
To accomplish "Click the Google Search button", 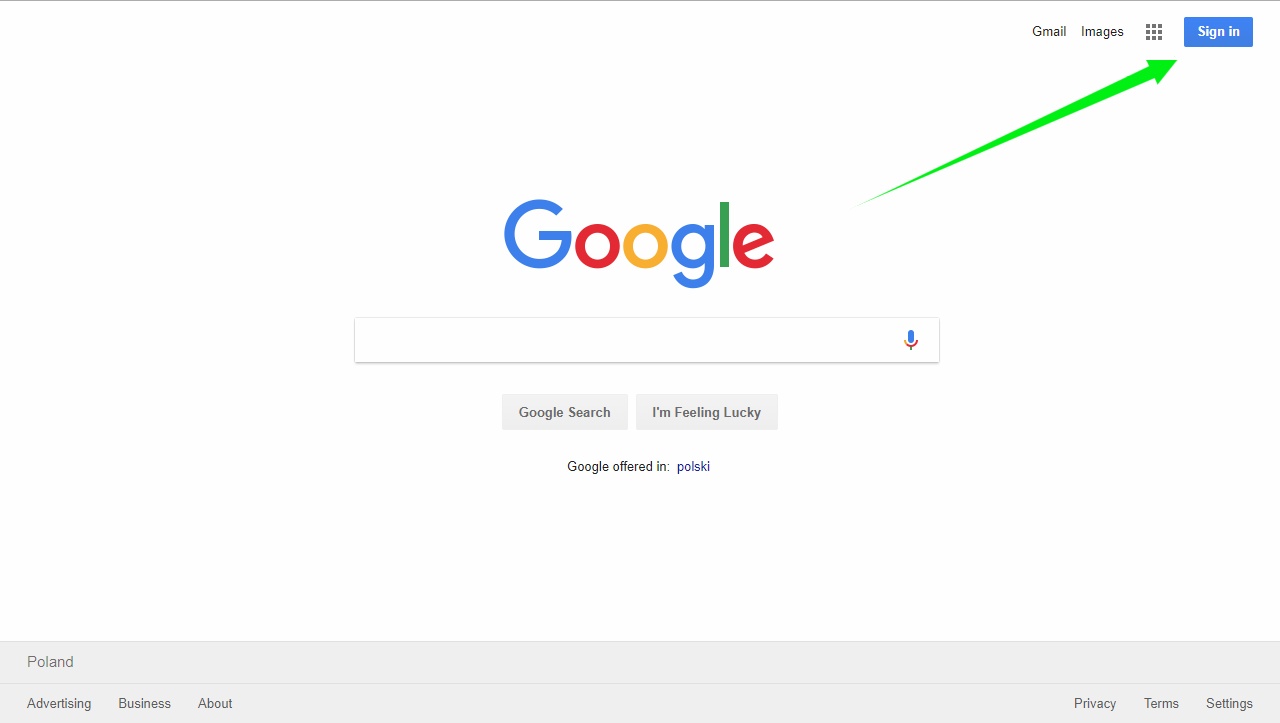I will (565, 412).
